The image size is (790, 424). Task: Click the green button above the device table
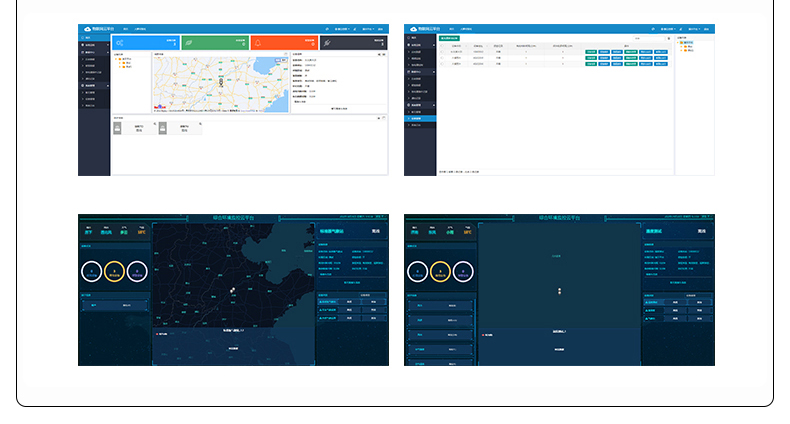tap(449, 38)
